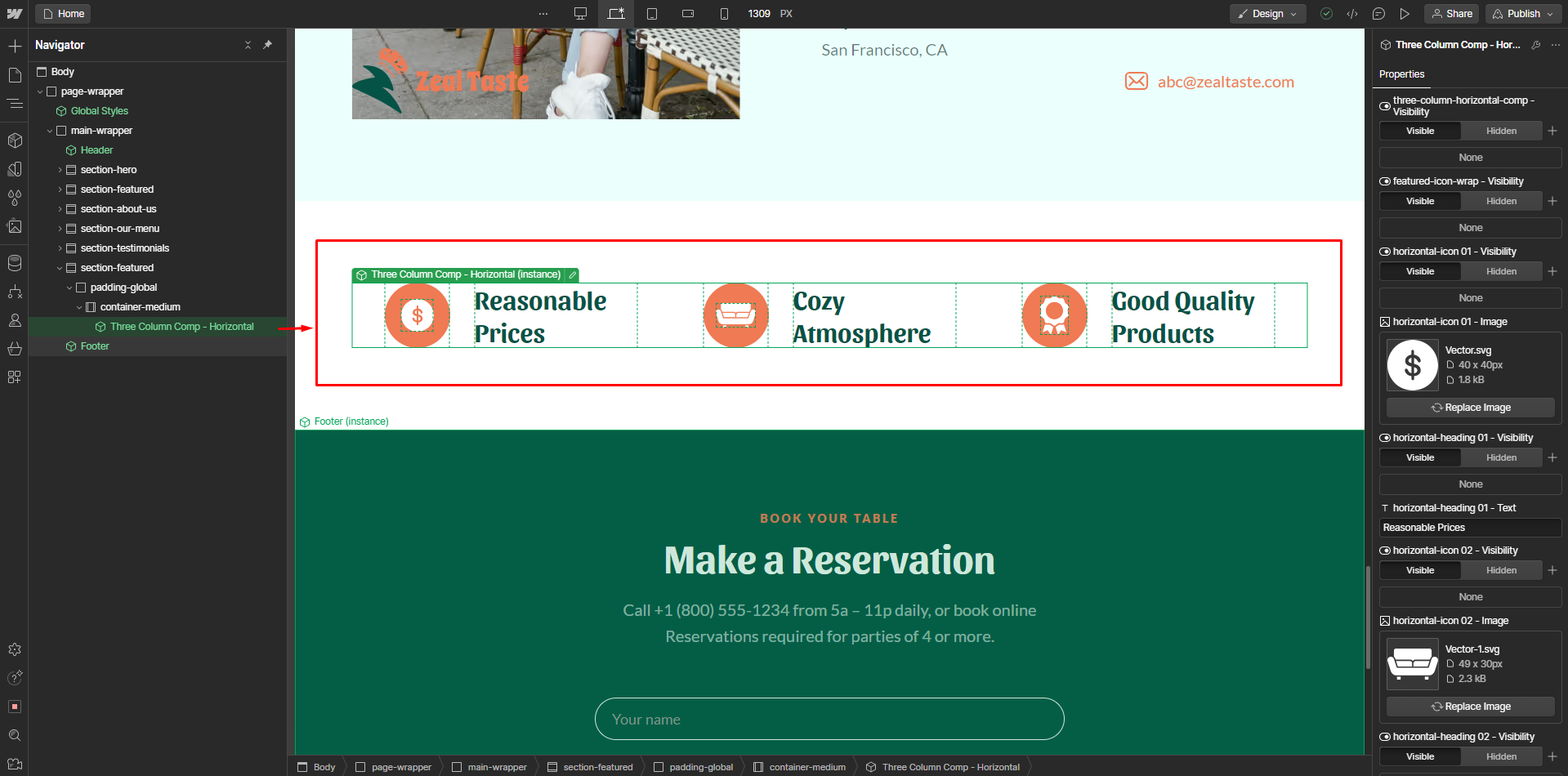Switch to tablet breakpoint preview
Screen dimensions: 1568x776
click(652, 13)
